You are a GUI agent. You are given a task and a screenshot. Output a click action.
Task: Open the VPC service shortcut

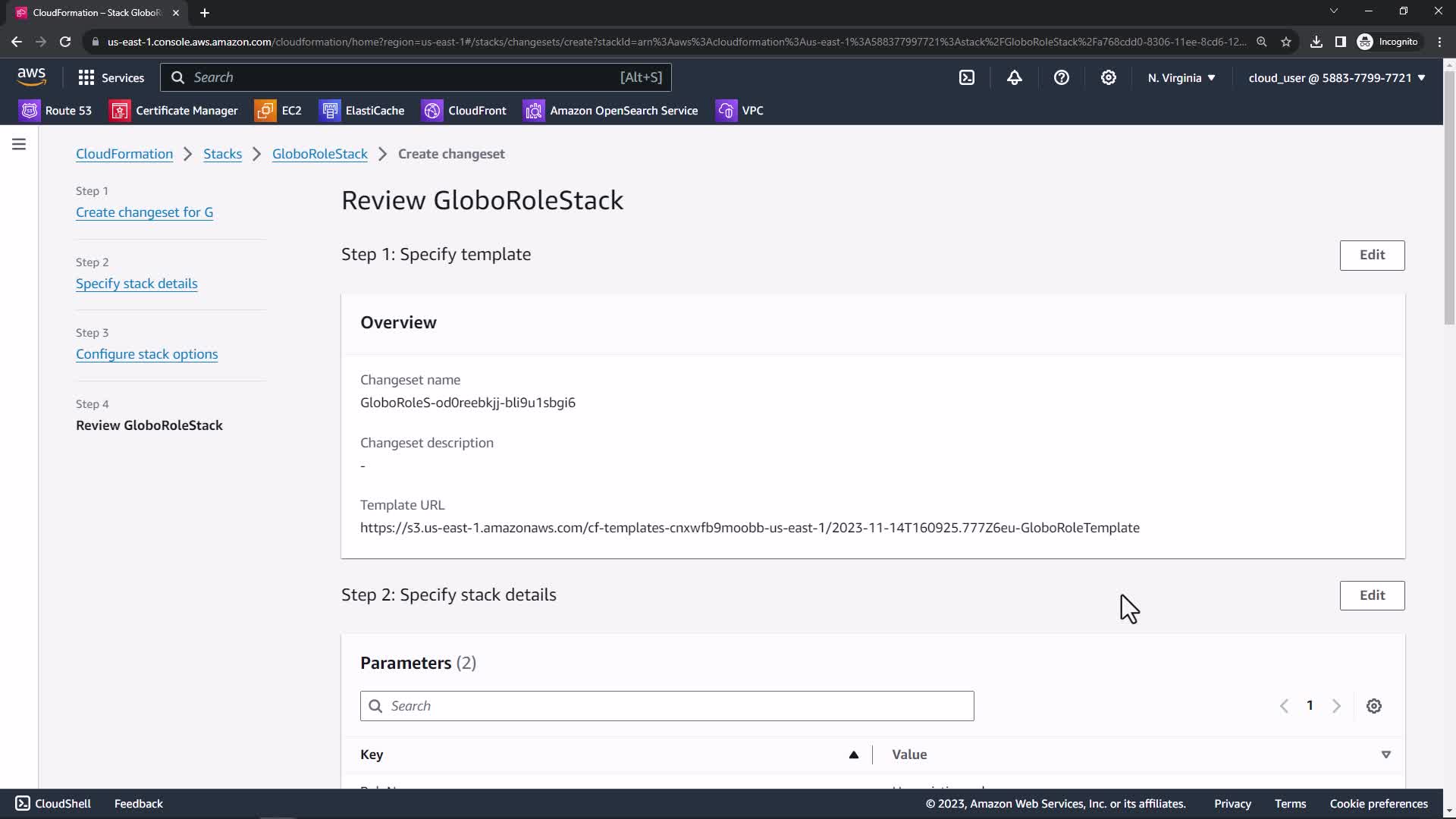point(739,111)
